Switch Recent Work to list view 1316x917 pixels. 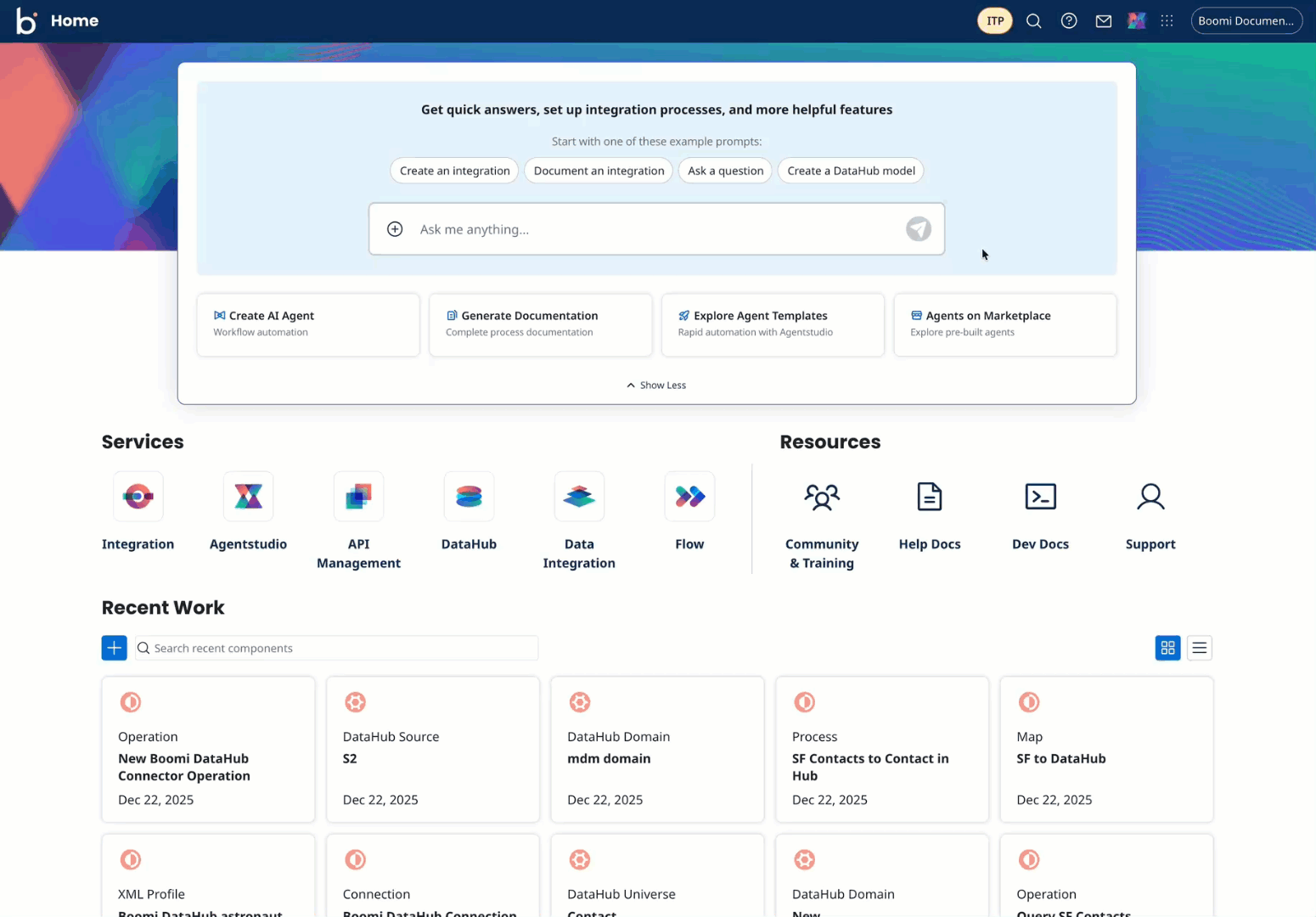pyautogui.click(x=1199, y=647)
